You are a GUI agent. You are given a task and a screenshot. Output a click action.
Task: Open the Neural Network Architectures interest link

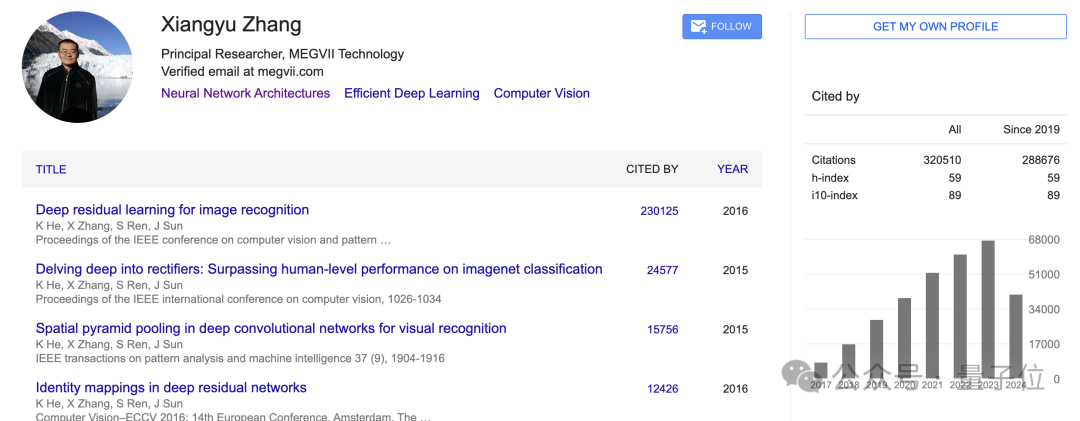pyautogui.click(x=245, y=93)
